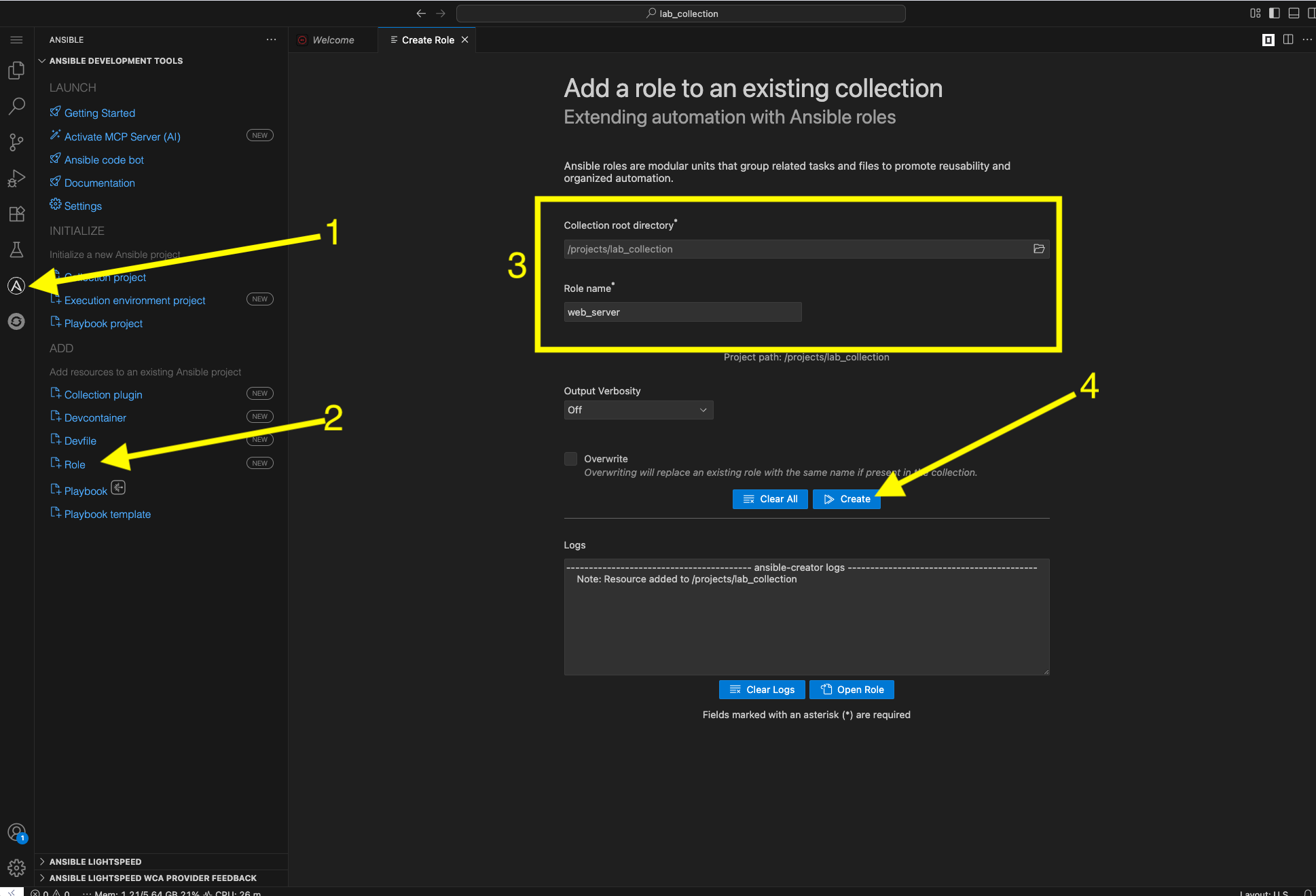Enable the Overwrite checkbox
The image size is (1316, 896).
coord(570,458)
